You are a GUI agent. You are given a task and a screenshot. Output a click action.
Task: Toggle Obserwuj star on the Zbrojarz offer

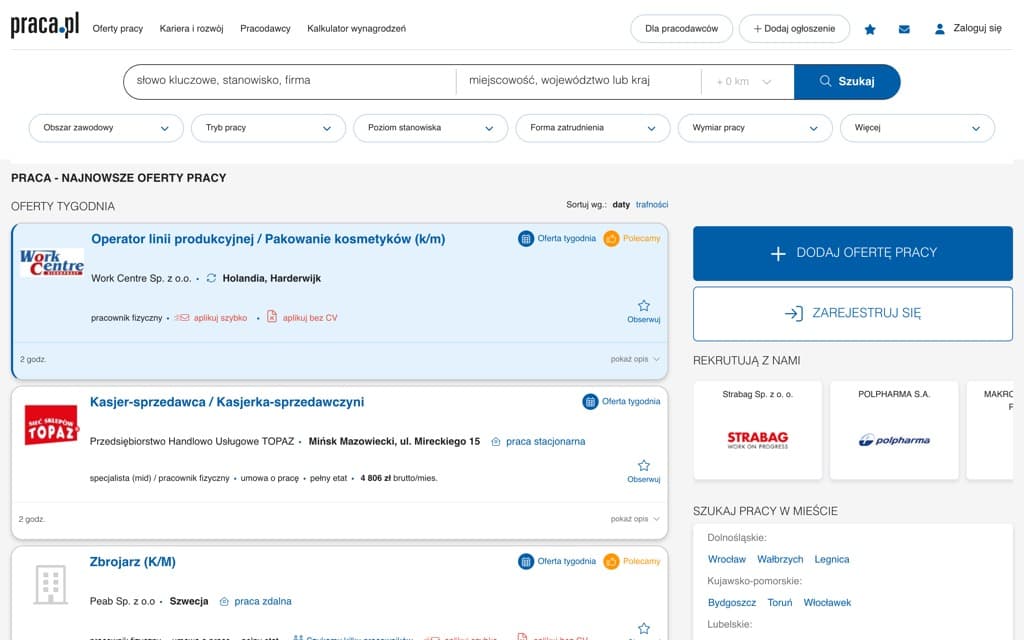tap(643, 628)
